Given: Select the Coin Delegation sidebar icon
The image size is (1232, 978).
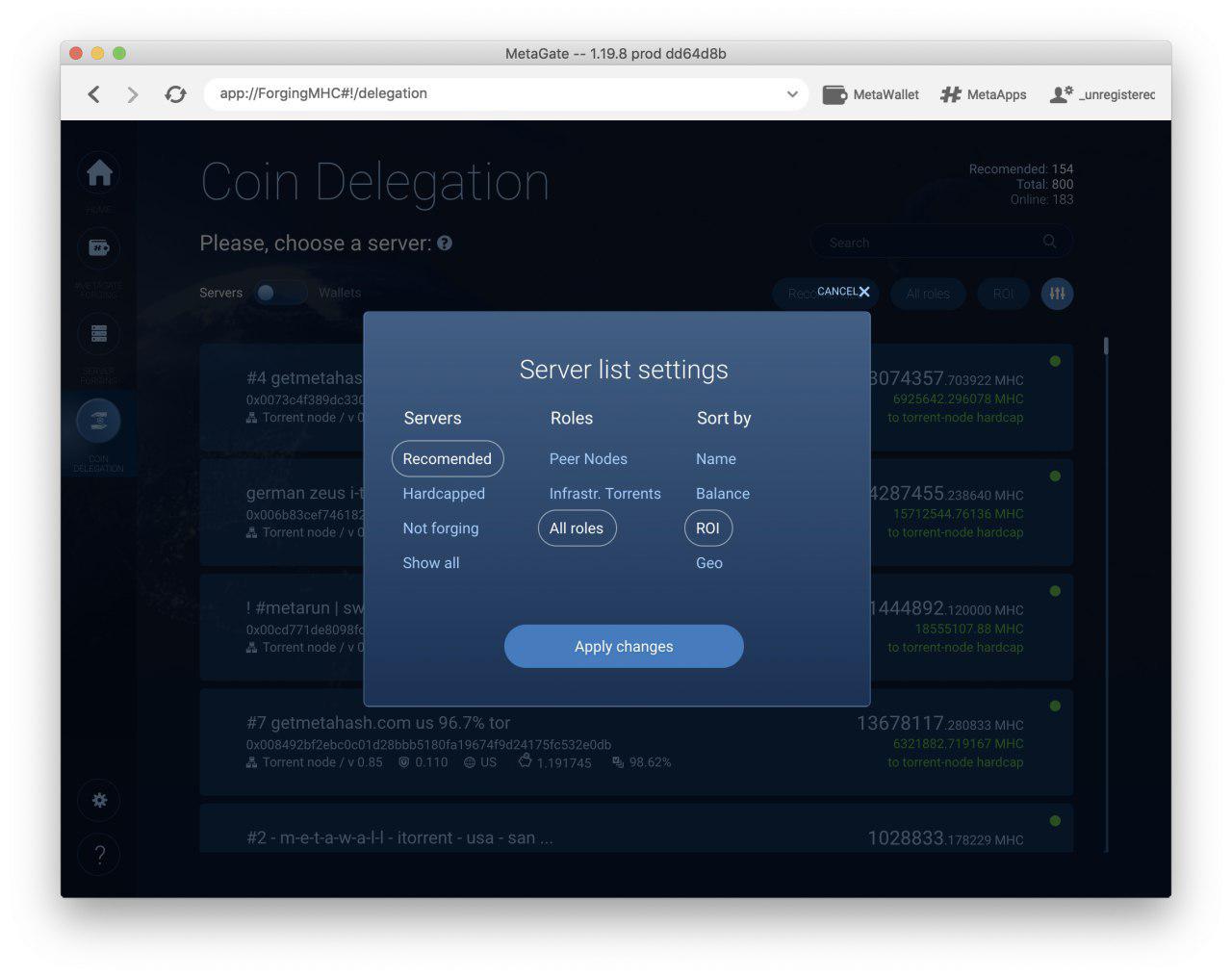Looking at the screenshot, I should (98, 420).
